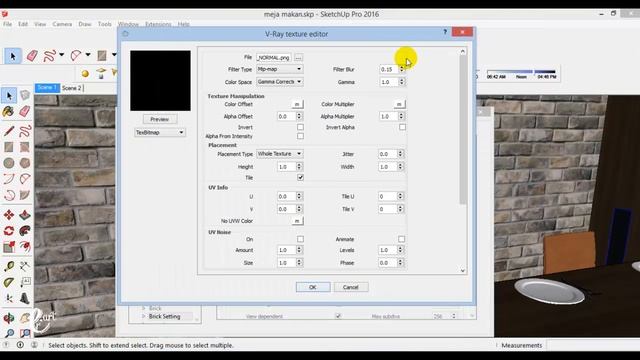640x360 pixels.
Task: Open V-Ray sphere icon in toolbar
Action: coord(85,73)
